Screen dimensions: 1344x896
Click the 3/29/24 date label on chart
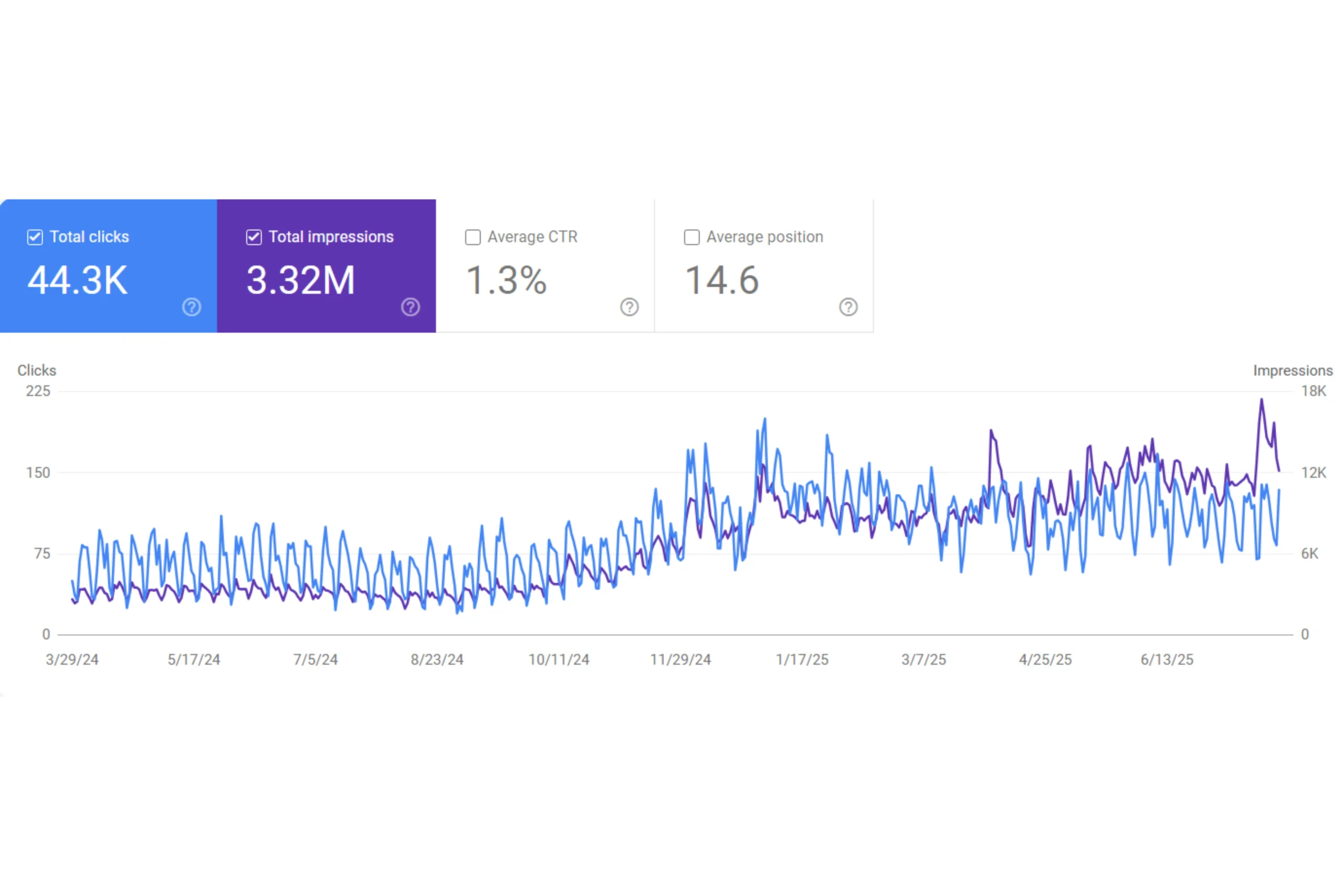tap(72, 659)
